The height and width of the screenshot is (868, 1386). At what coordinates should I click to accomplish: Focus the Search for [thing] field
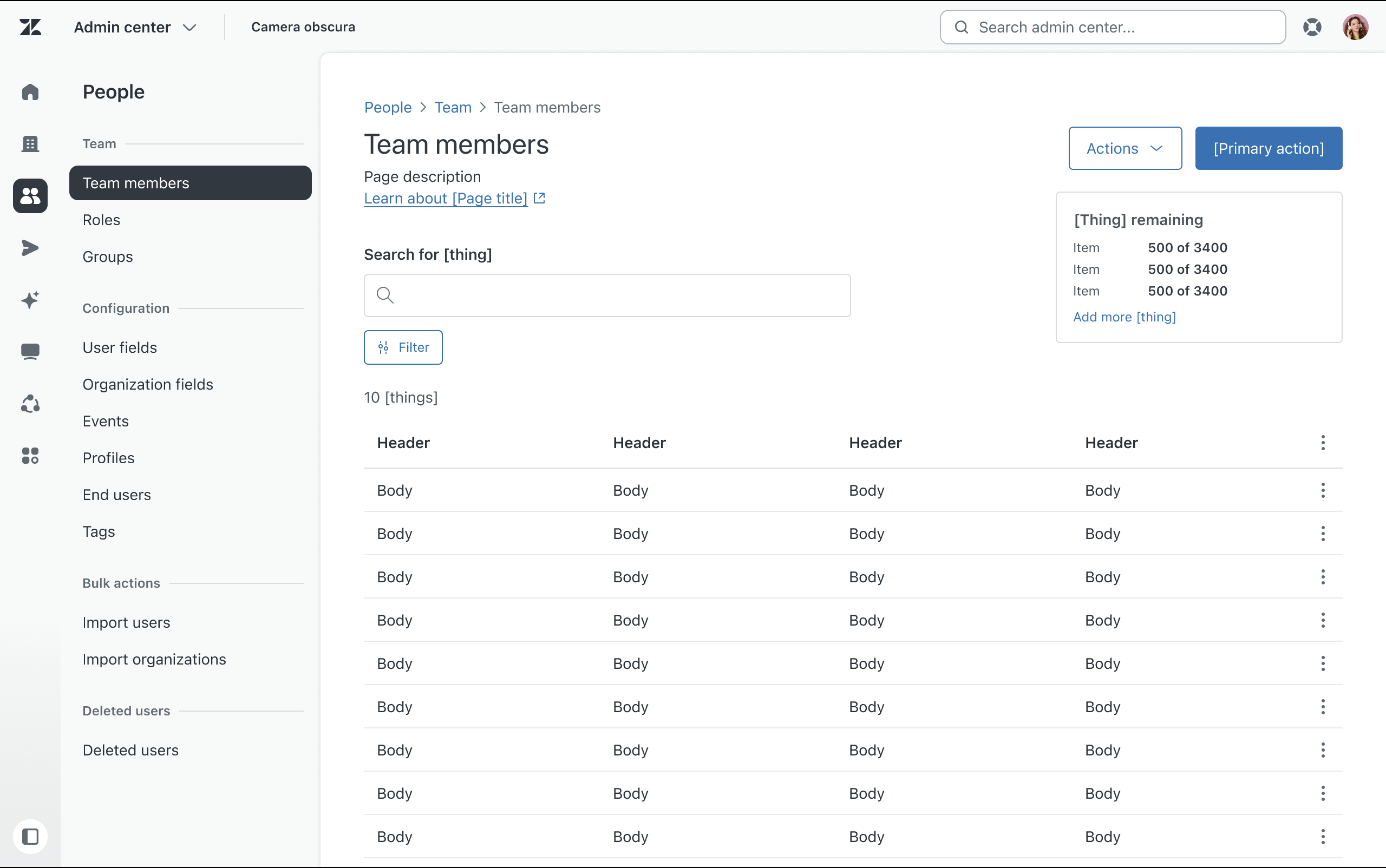[607, 295]
